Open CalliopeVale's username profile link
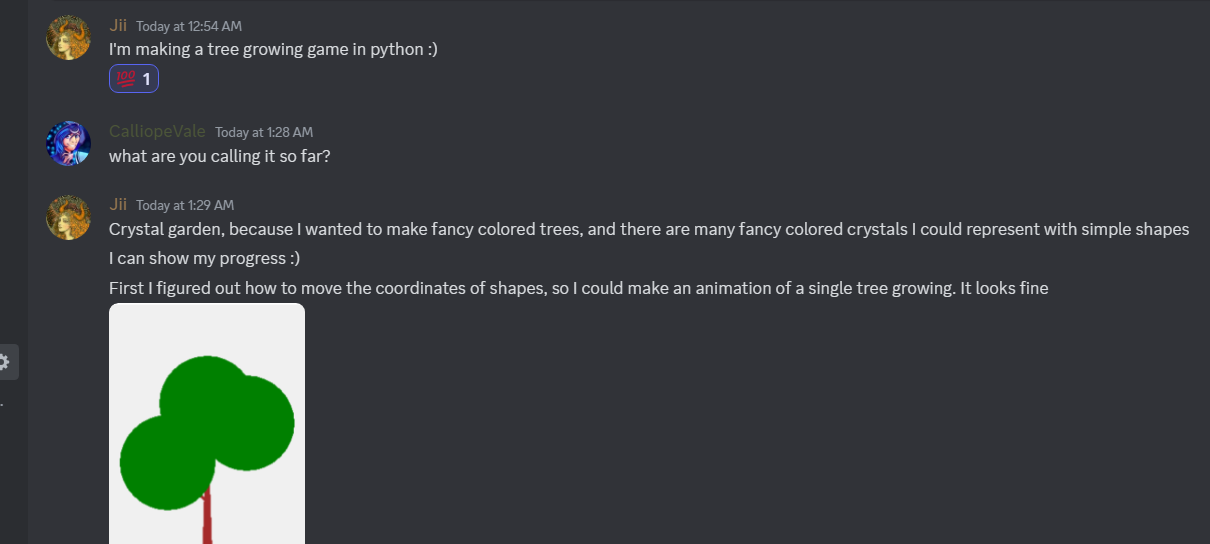This screenshot has width=1210, height=544. coord(157,132)
